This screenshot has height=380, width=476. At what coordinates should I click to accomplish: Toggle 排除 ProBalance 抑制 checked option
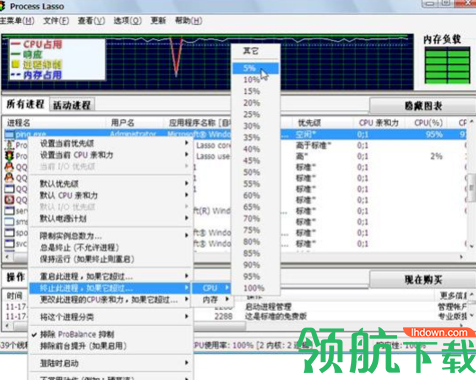[x=77, y=334]
